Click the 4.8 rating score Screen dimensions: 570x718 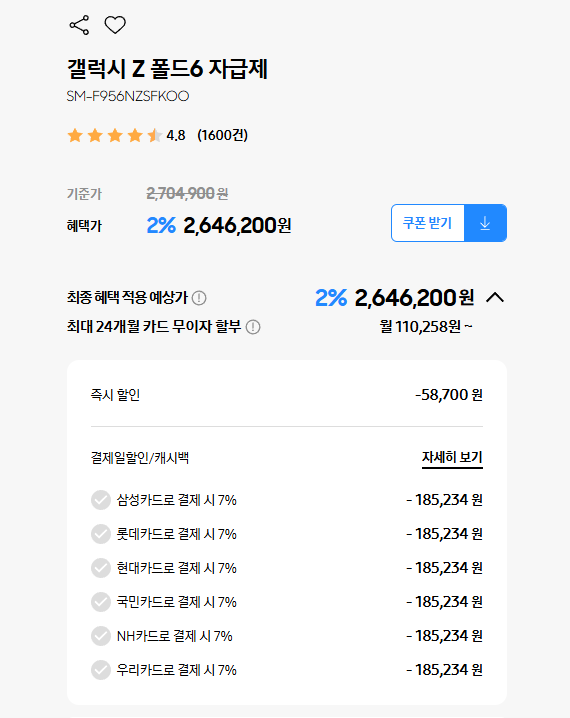[176, 136]
